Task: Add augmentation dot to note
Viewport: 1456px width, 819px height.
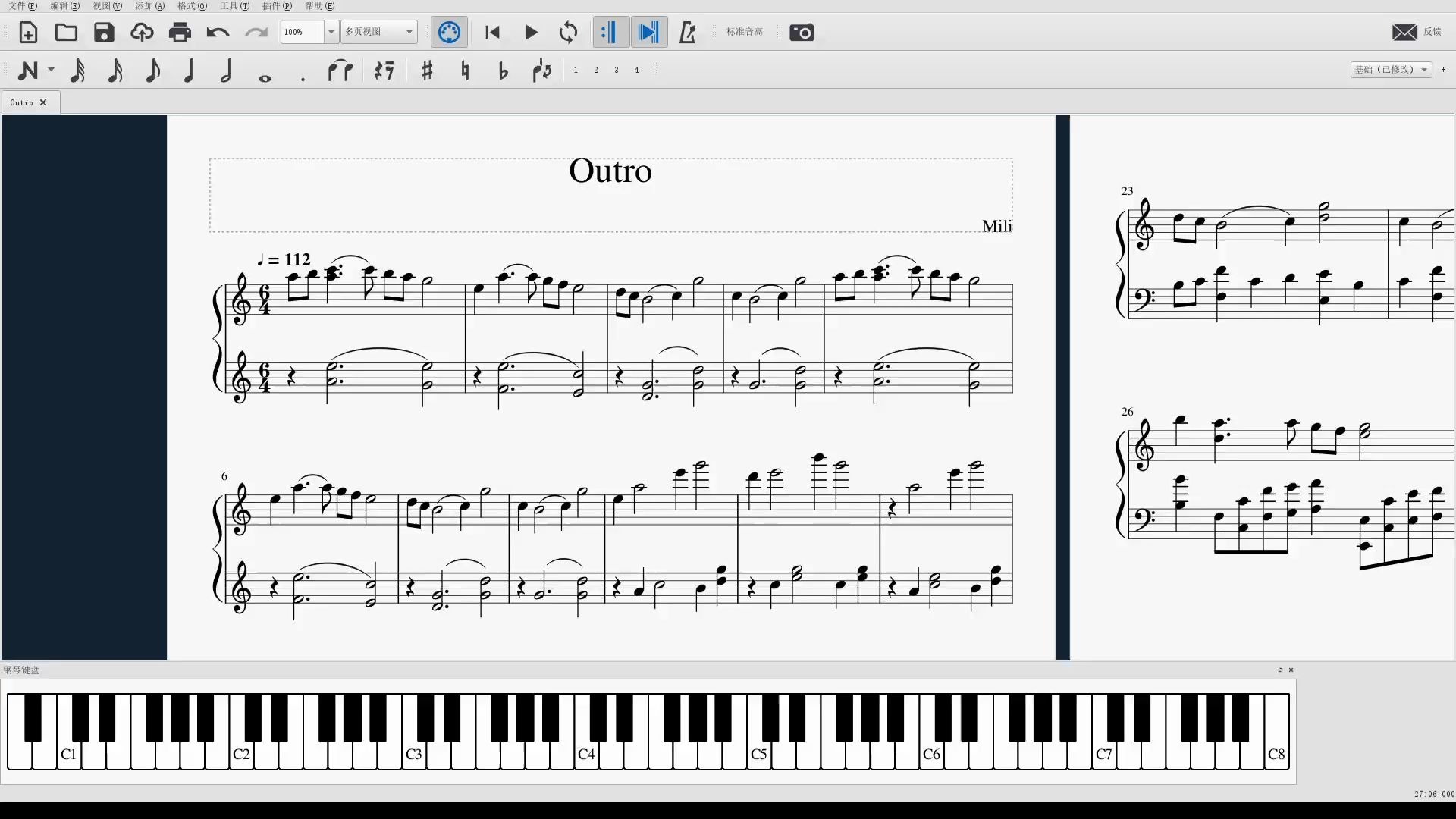Action: pyautogui.click(x=303, y=78)
